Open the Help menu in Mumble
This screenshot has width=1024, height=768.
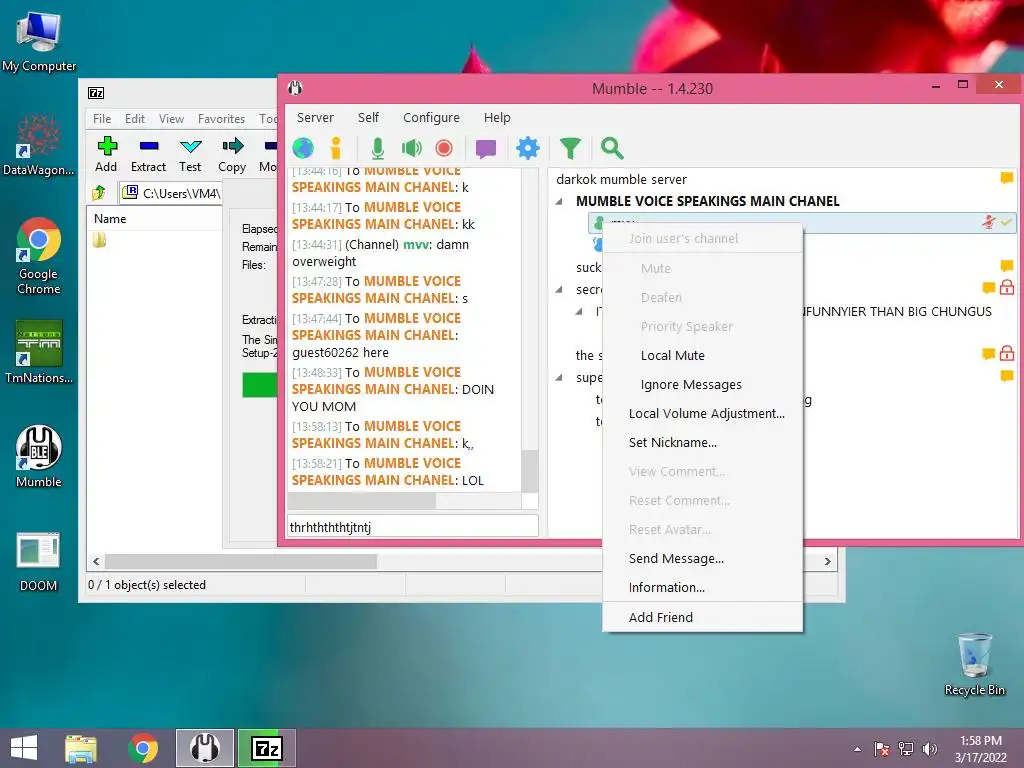click(497, 118)
